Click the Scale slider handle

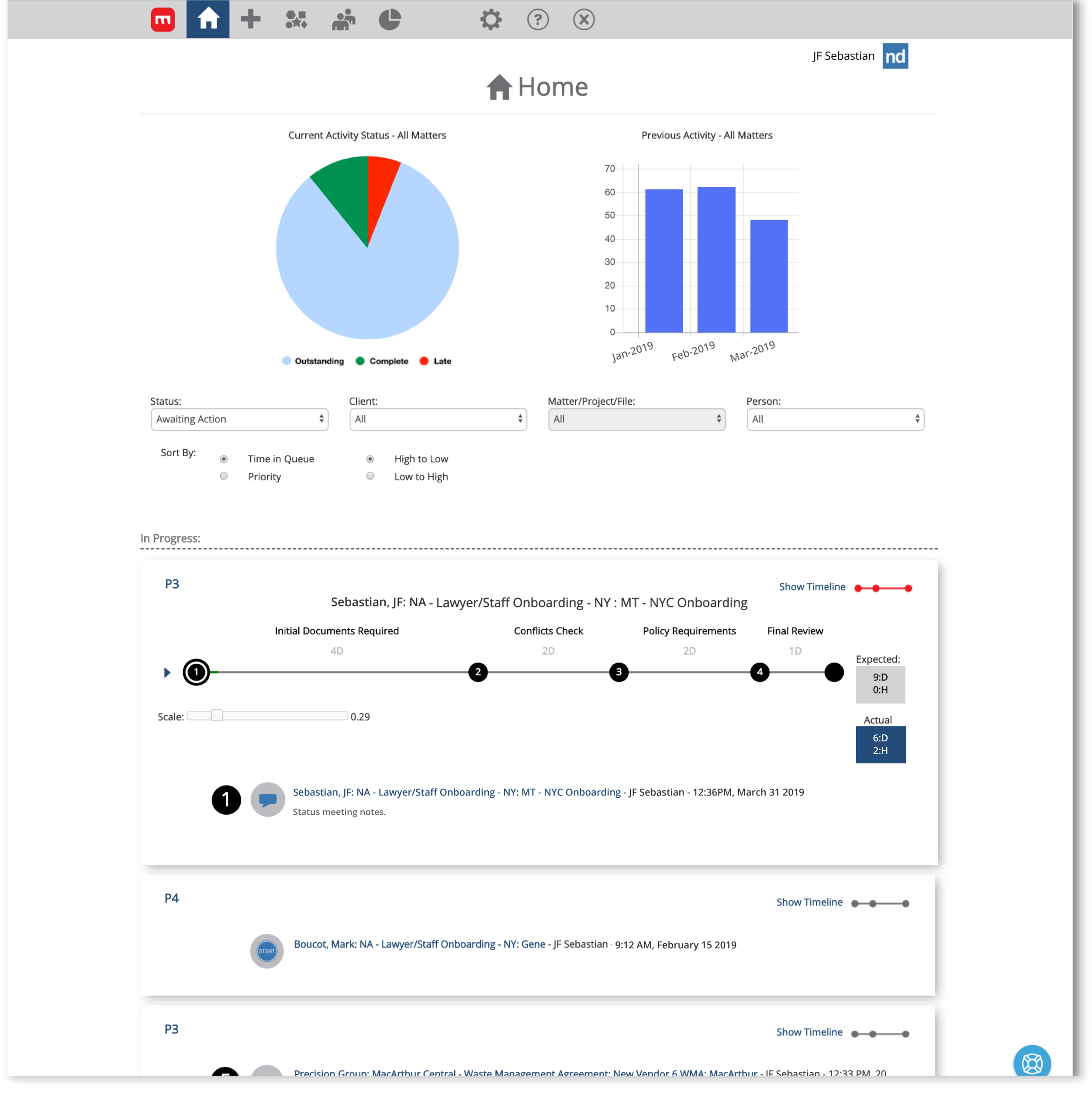coord(216,715)
